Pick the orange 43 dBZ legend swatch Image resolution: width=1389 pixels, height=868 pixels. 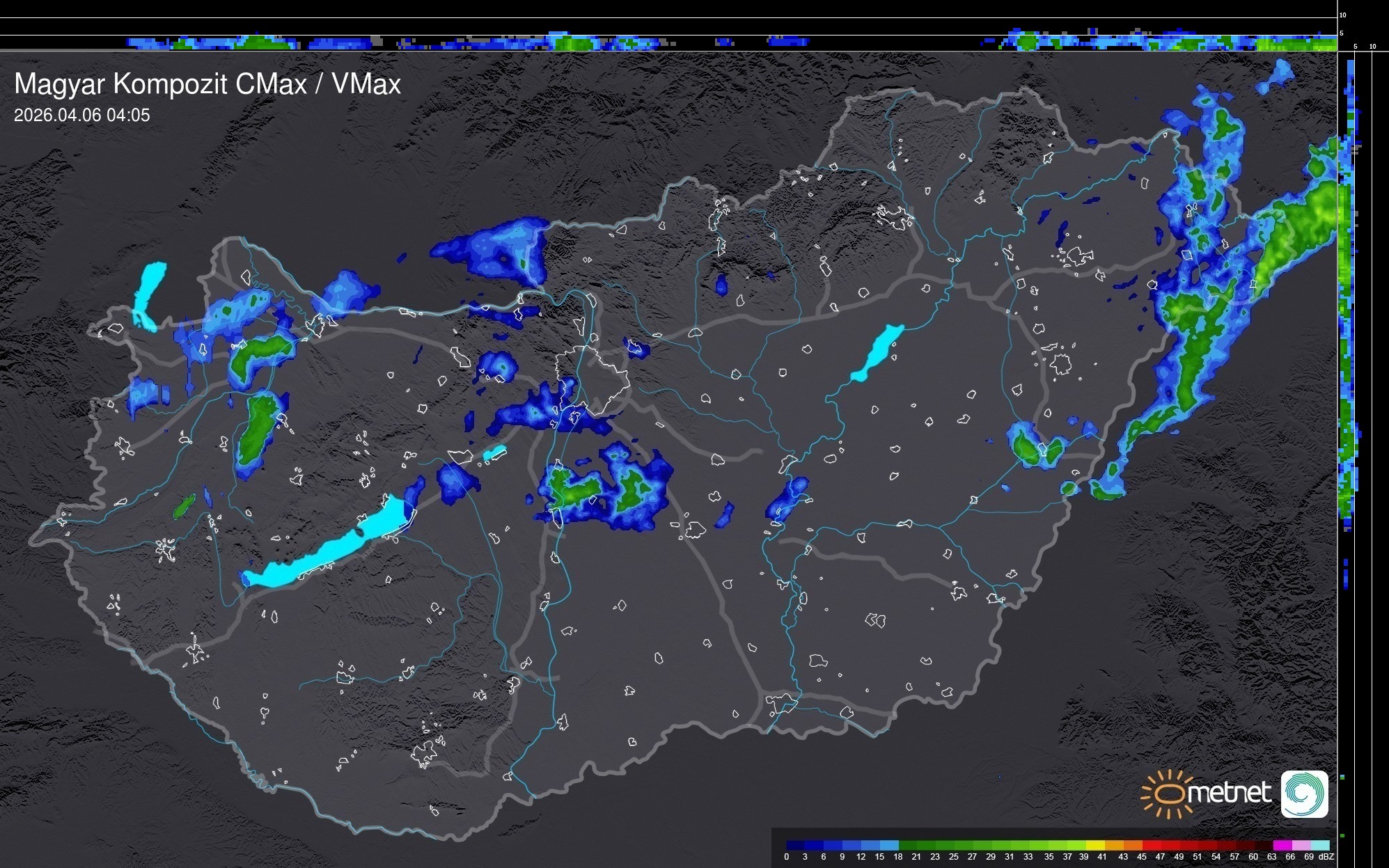tap(1133, 845)
